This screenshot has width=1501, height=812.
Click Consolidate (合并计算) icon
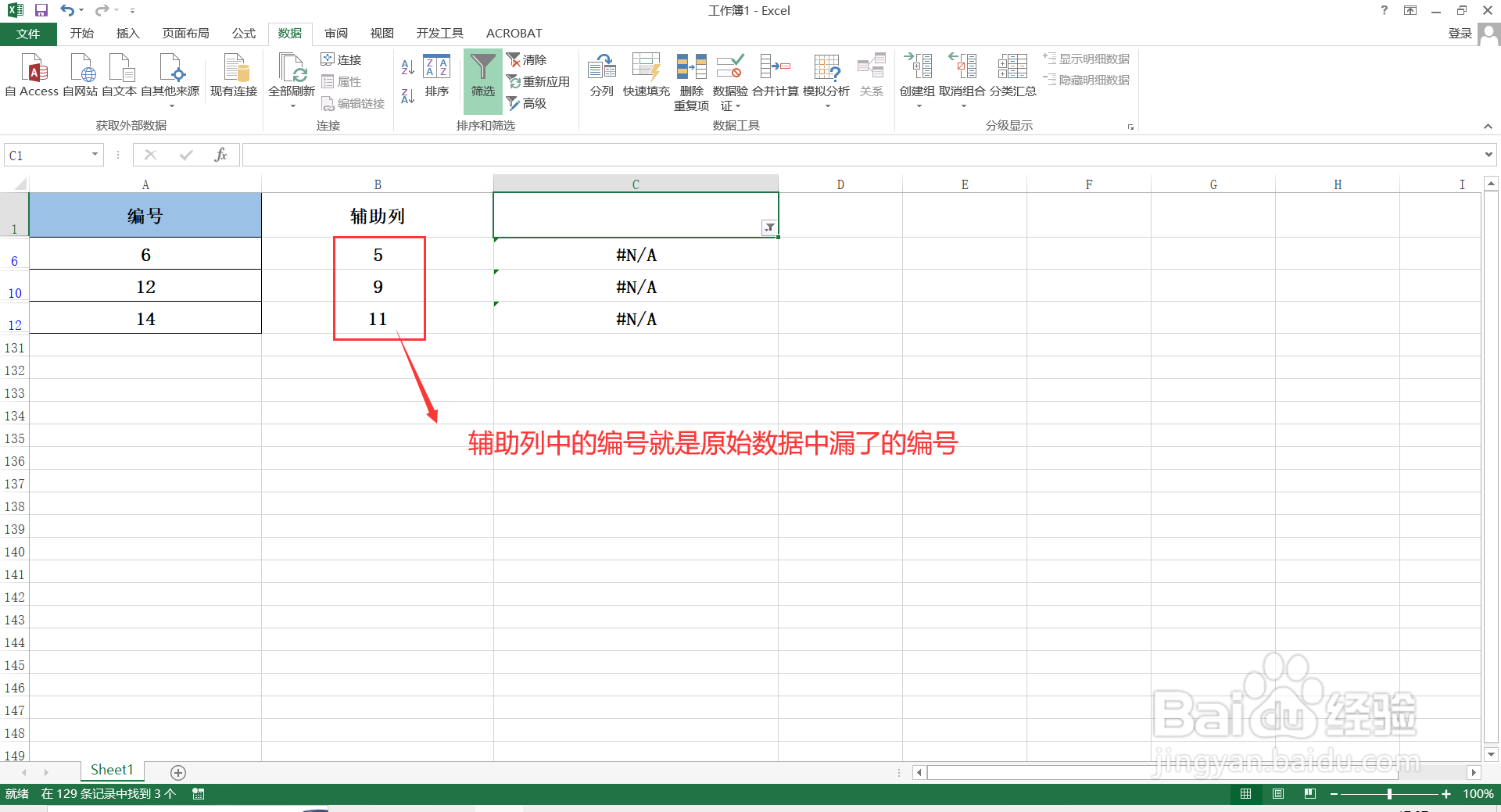776,75
